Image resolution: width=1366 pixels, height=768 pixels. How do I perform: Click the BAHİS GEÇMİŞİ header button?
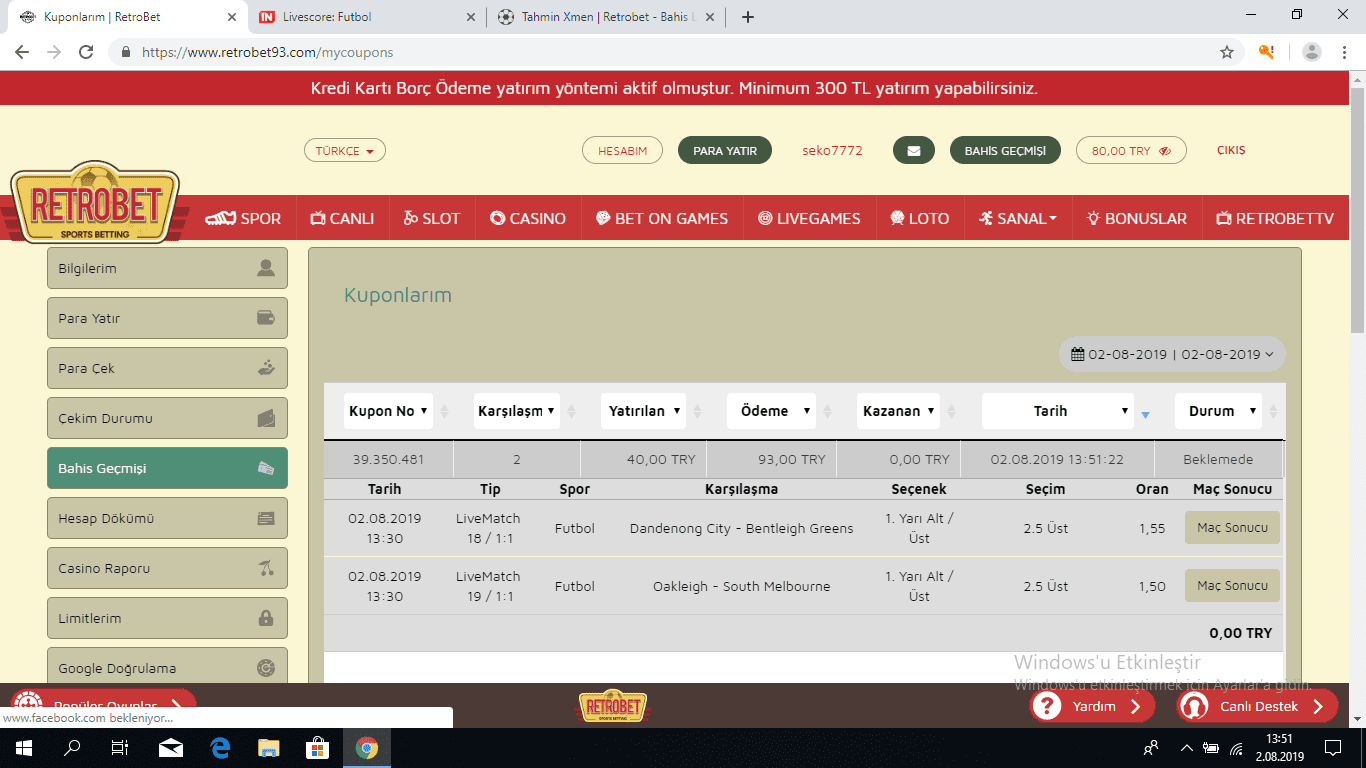click(1005, 151)
